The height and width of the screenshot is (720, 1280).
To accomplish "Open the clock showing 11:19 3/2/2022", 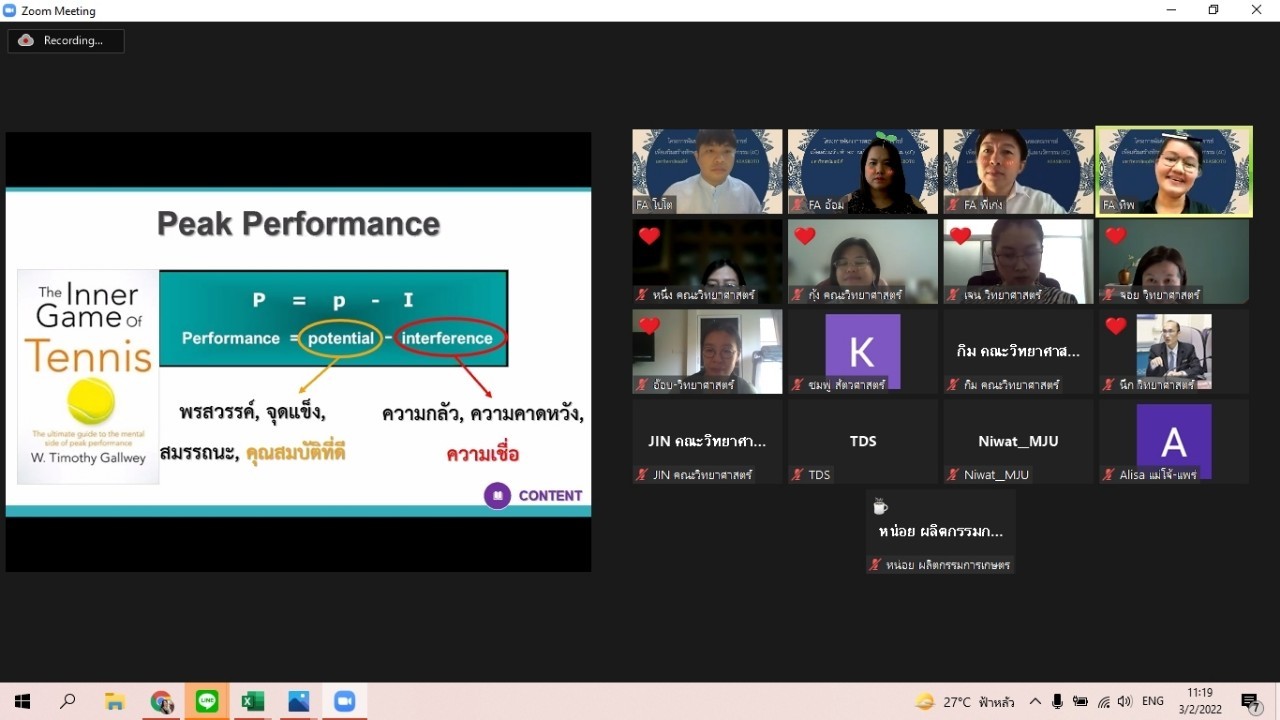I will 1200,701.
